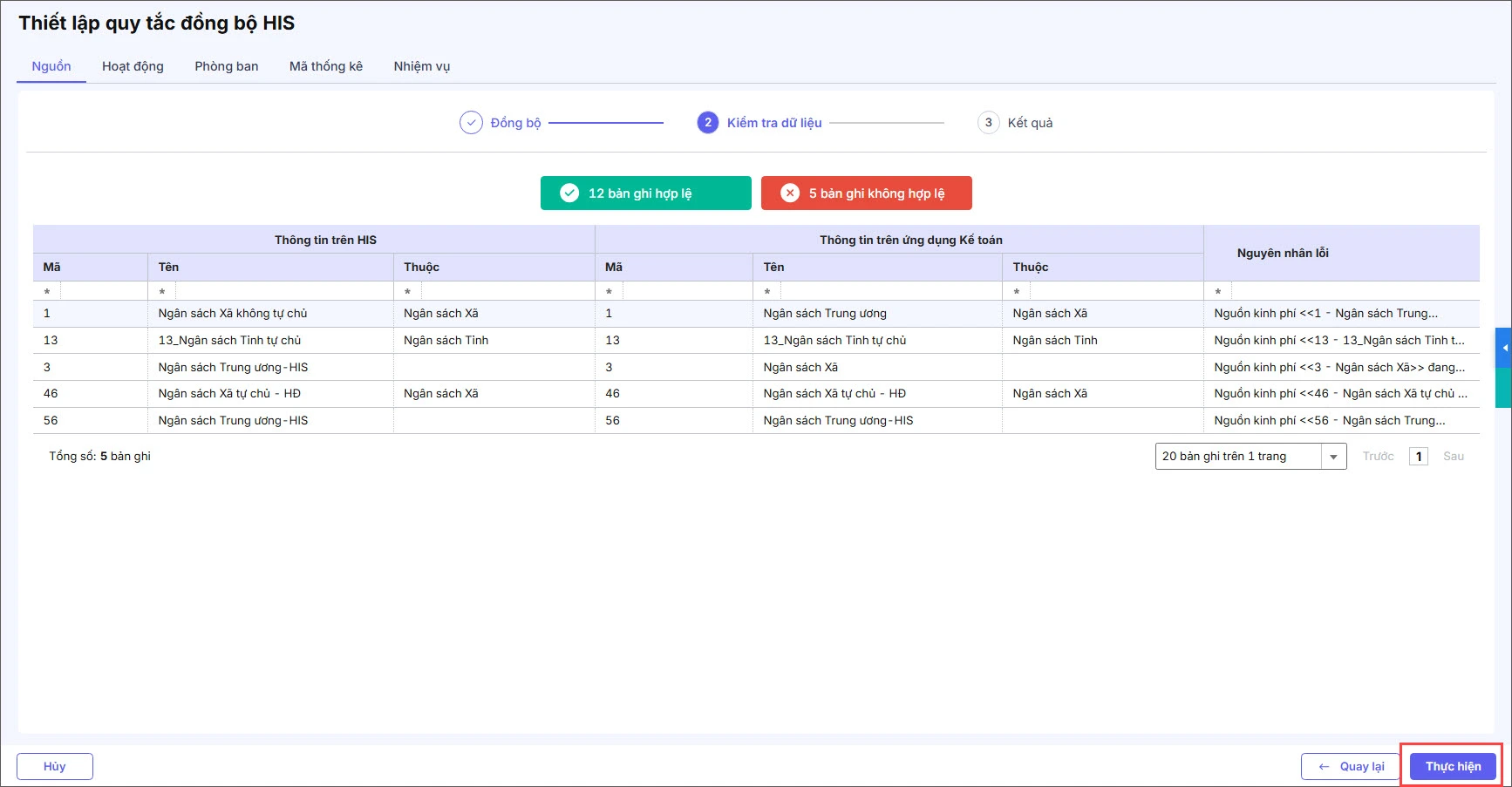1512x787 pixels.
Task: Select page 1 in pagination
Action: (x=1419, y=457)
